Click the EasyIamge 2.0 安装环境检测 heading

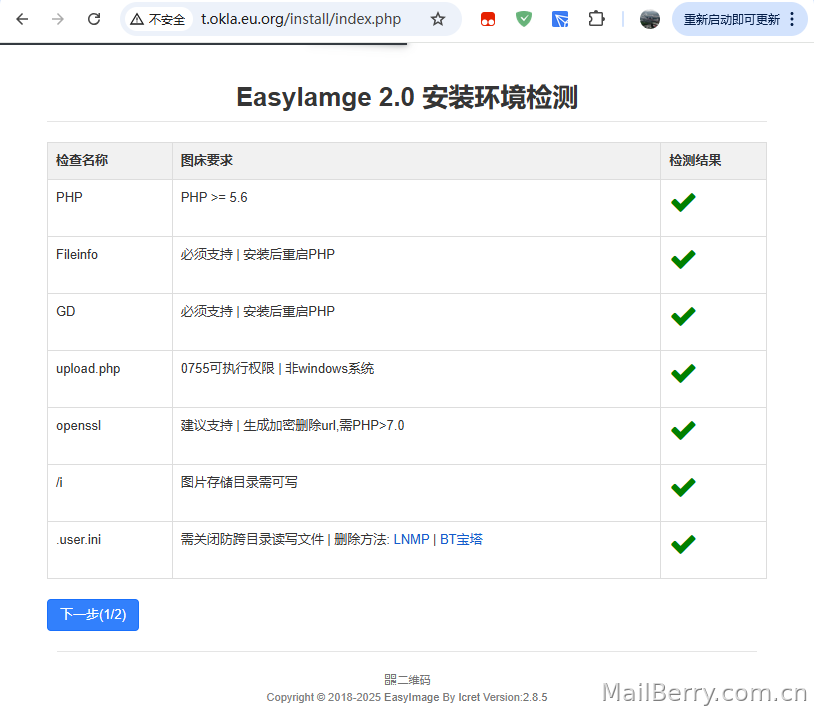click(x=407, y=98)
